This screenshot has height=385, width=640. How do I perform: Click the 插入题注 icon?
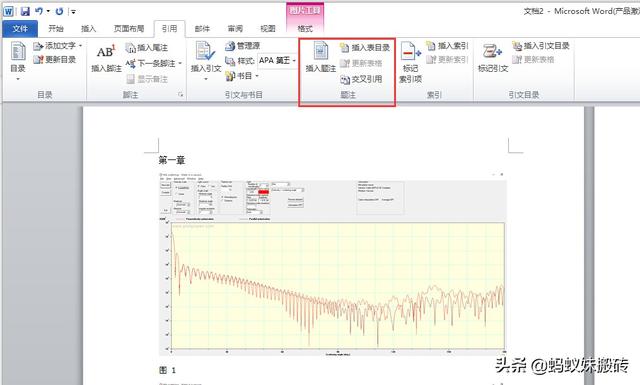click(x=321, y=51)
